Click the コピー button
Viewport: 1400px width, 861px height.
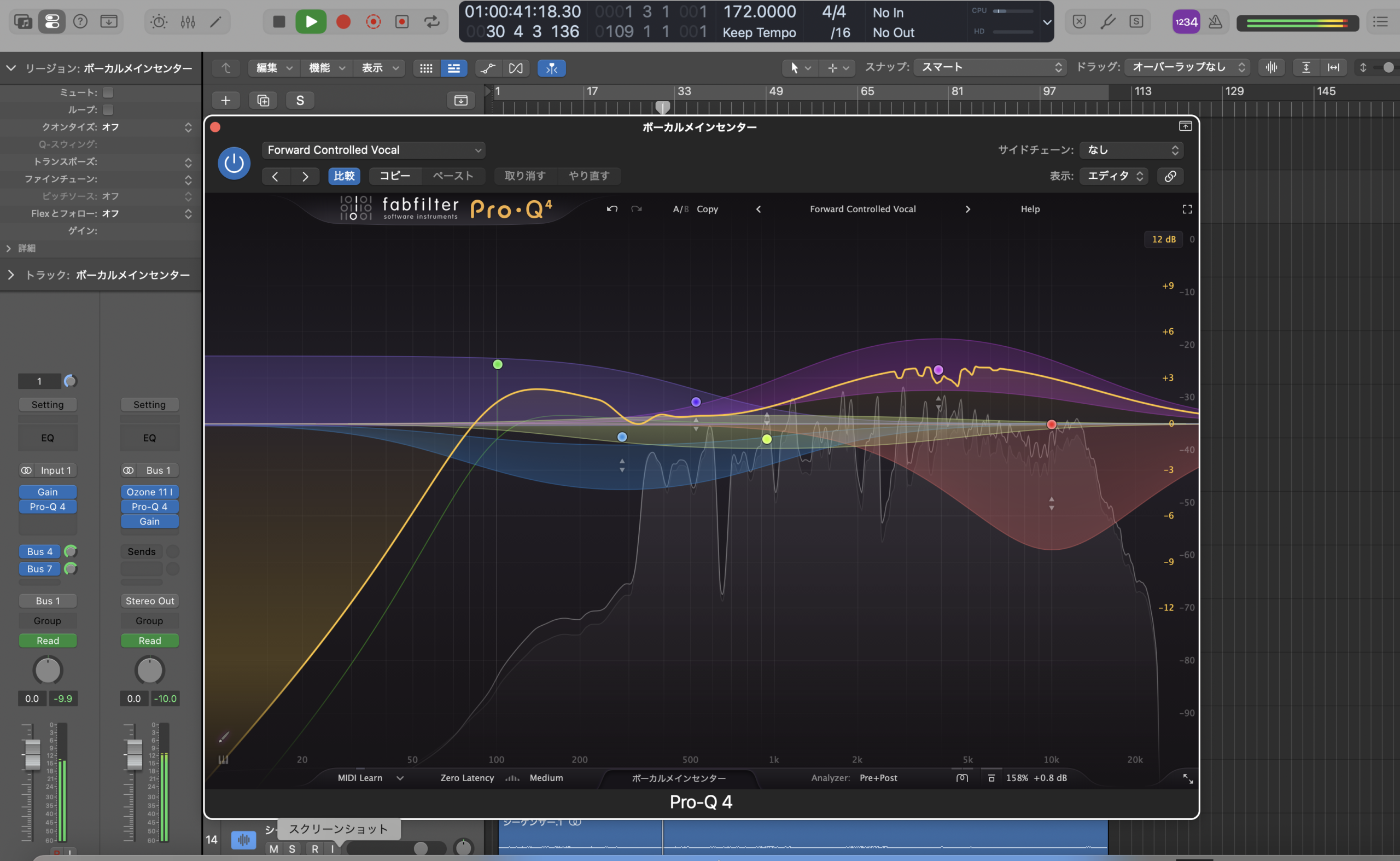coord(395,176)
